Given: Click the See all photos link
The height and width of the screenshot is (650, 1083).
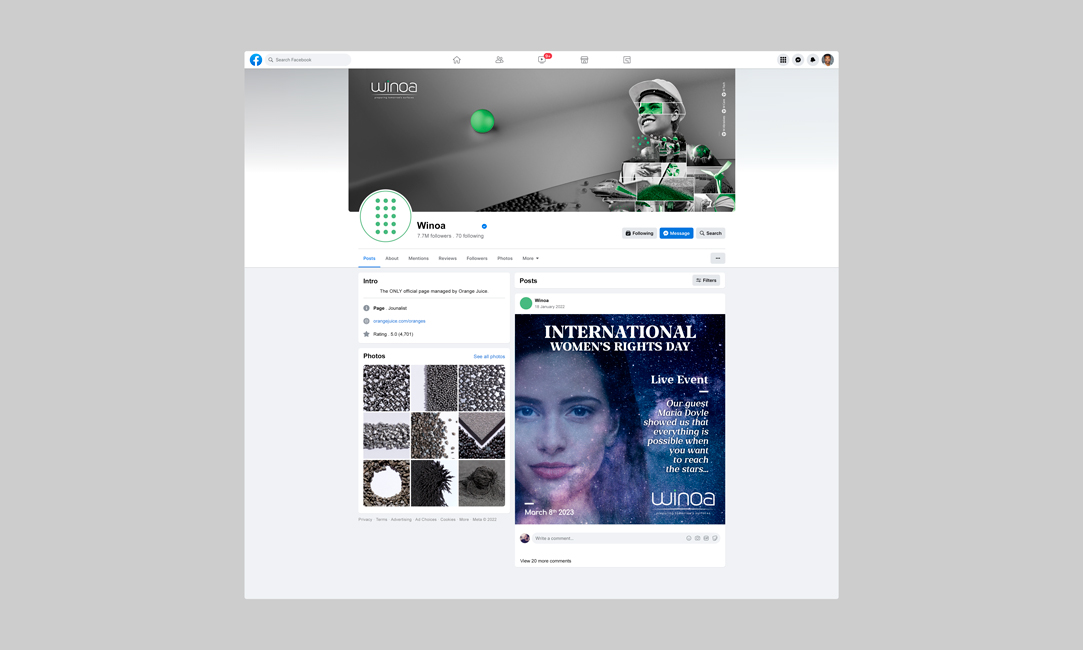Looking at the screenshot, I should click(x=489, y=356).
